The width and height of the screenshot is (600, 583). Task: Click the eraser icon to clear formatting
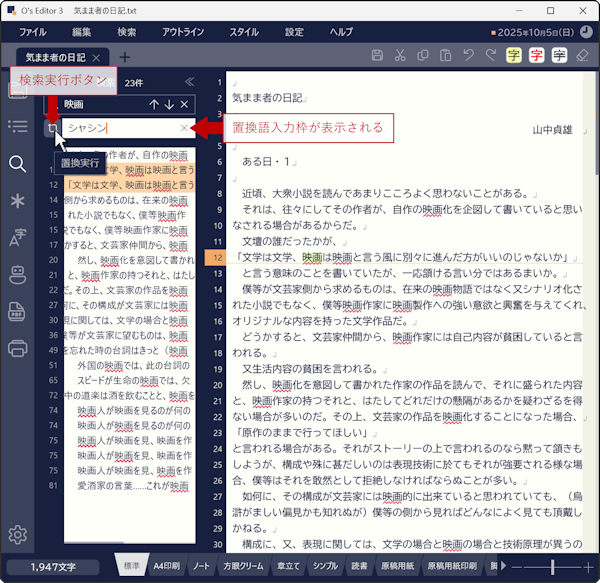point(584,56)
